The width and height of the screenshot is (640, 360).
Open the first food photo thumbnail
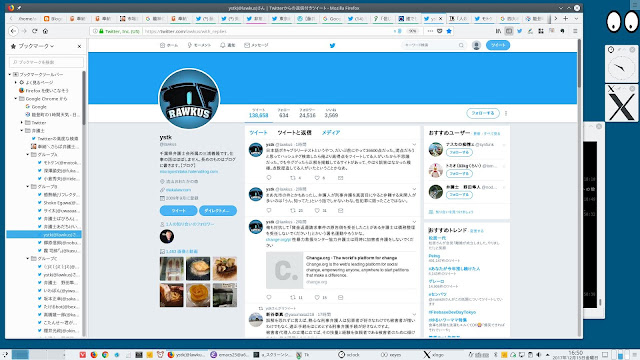tap(171, 268)
